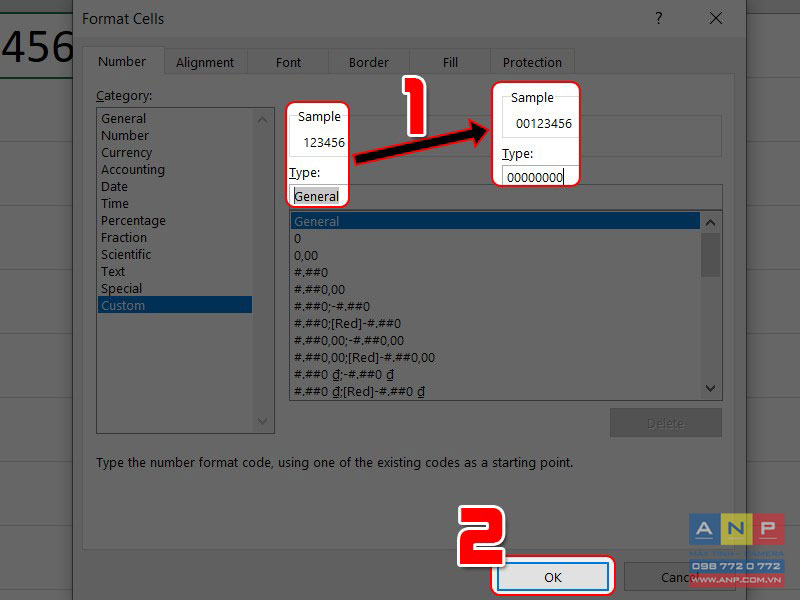Select format code #.##0 đ;-#.##0 đ
The image size is (800, 600).
coord(495,374)
